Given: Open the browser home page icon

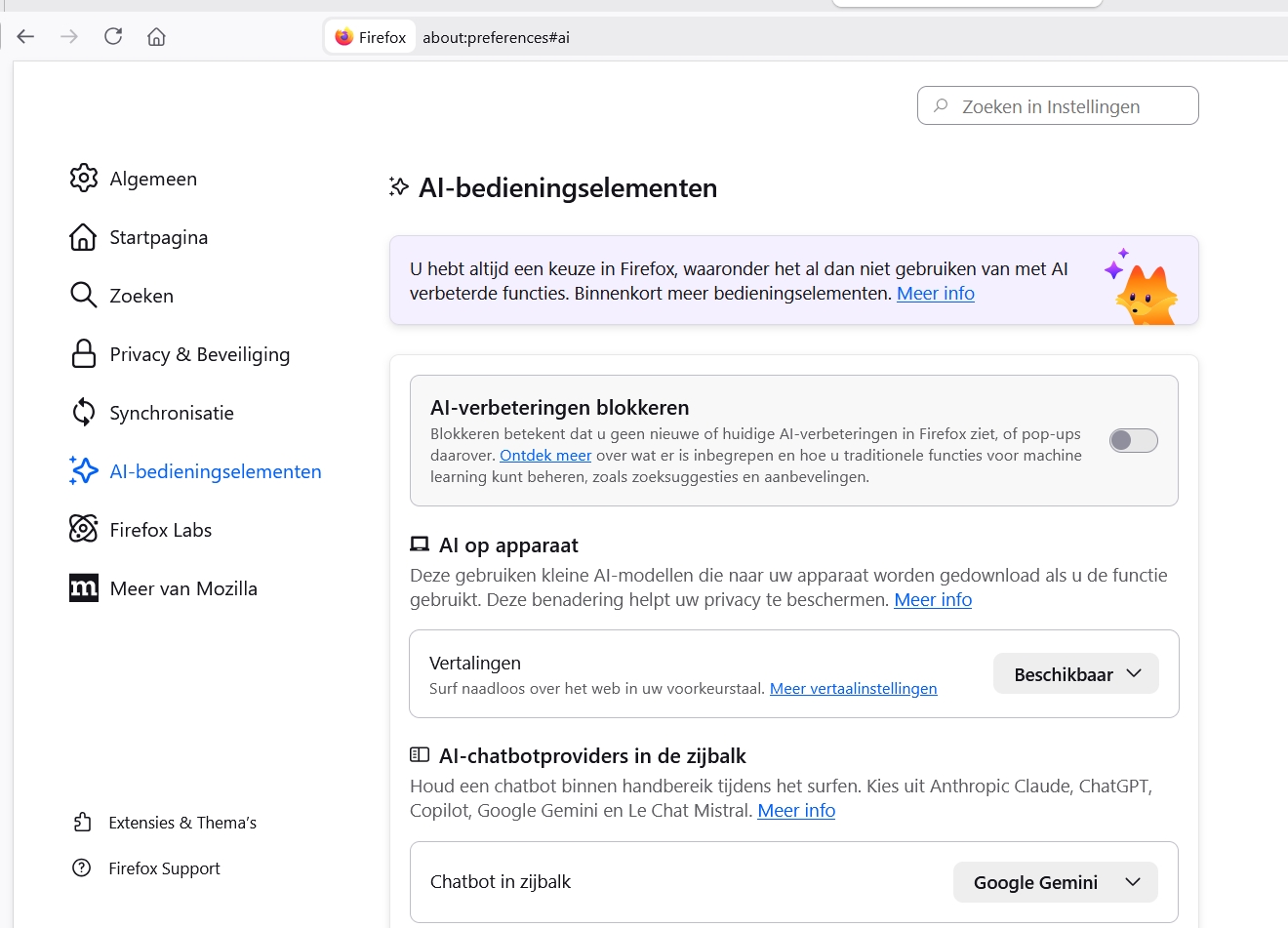Looking at the screenshot, I should (156, 36).
